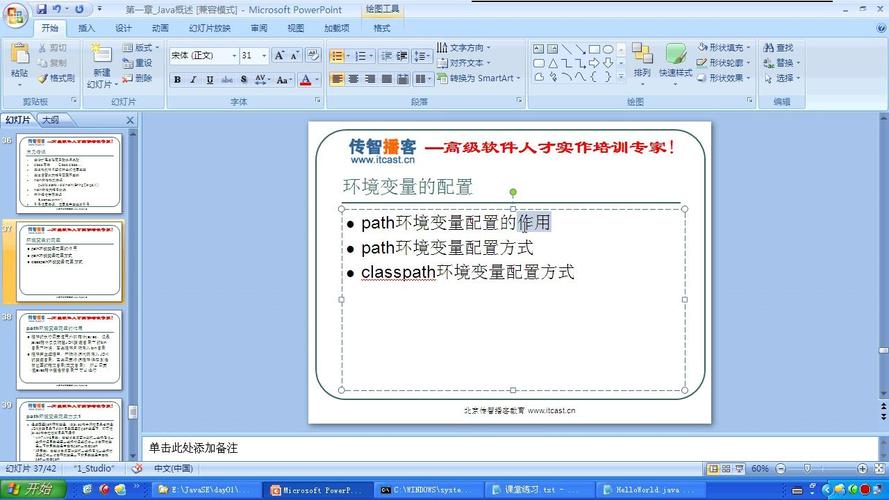The image size is (889, 500).
Task: Open E:\JavaSE\day01 folder taskbar item
Action: coord(205,489)
